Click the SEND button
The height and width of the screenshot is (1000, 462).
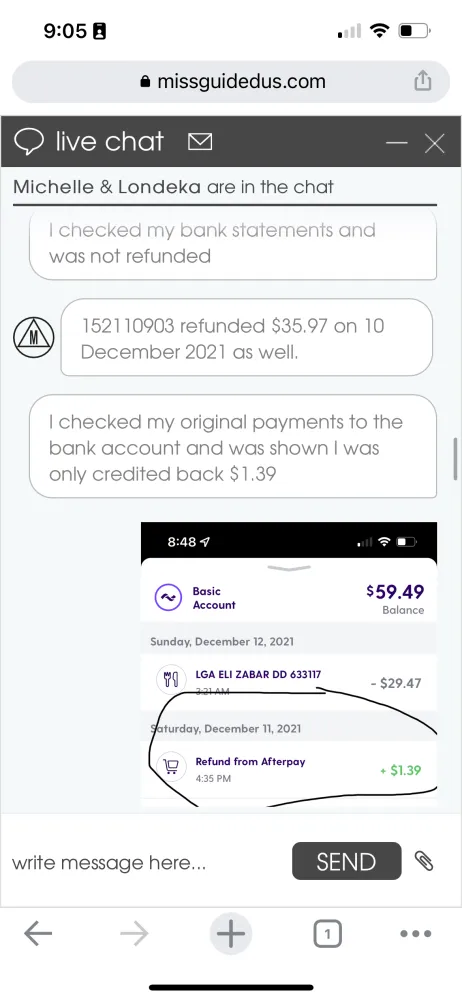(346, 861)
